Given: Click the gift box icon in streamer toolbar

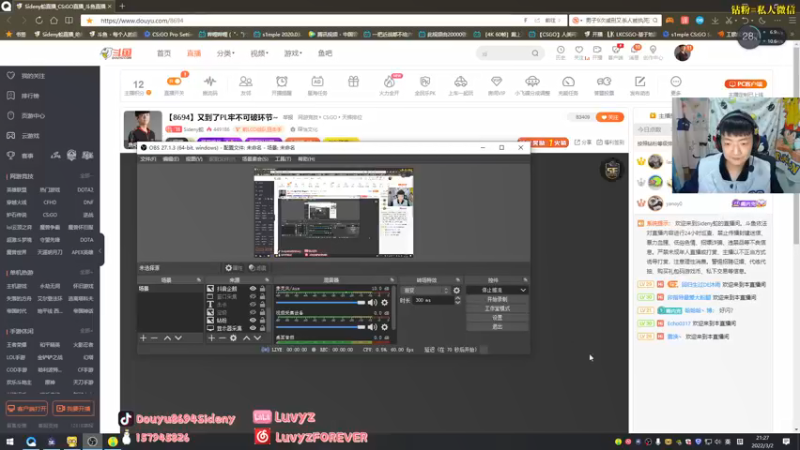Looking at the screenshot, I should coord(353,82).
